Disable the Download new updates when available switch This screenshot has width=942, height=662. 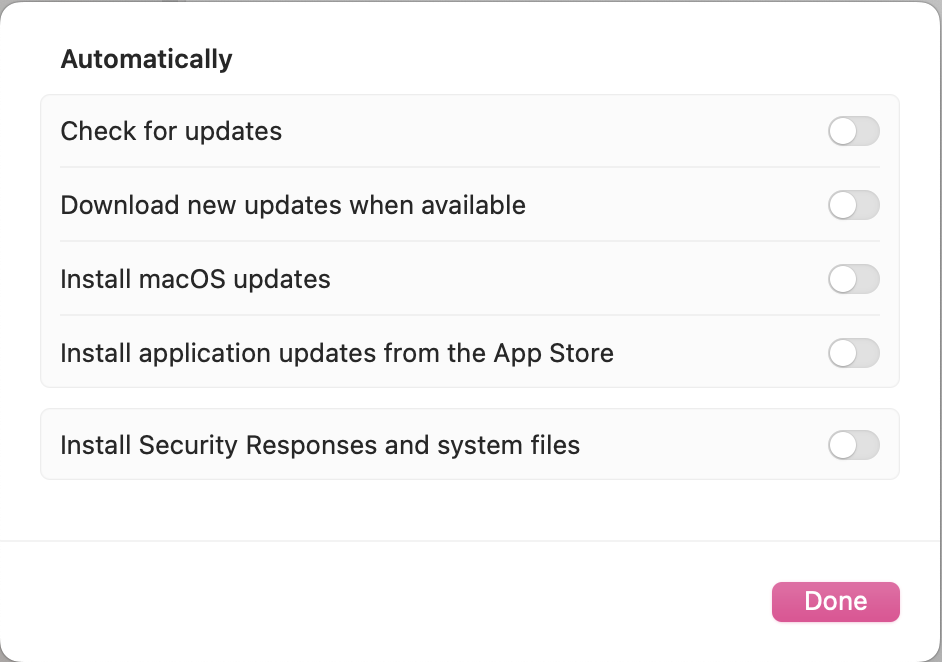(x=854, y=205)
